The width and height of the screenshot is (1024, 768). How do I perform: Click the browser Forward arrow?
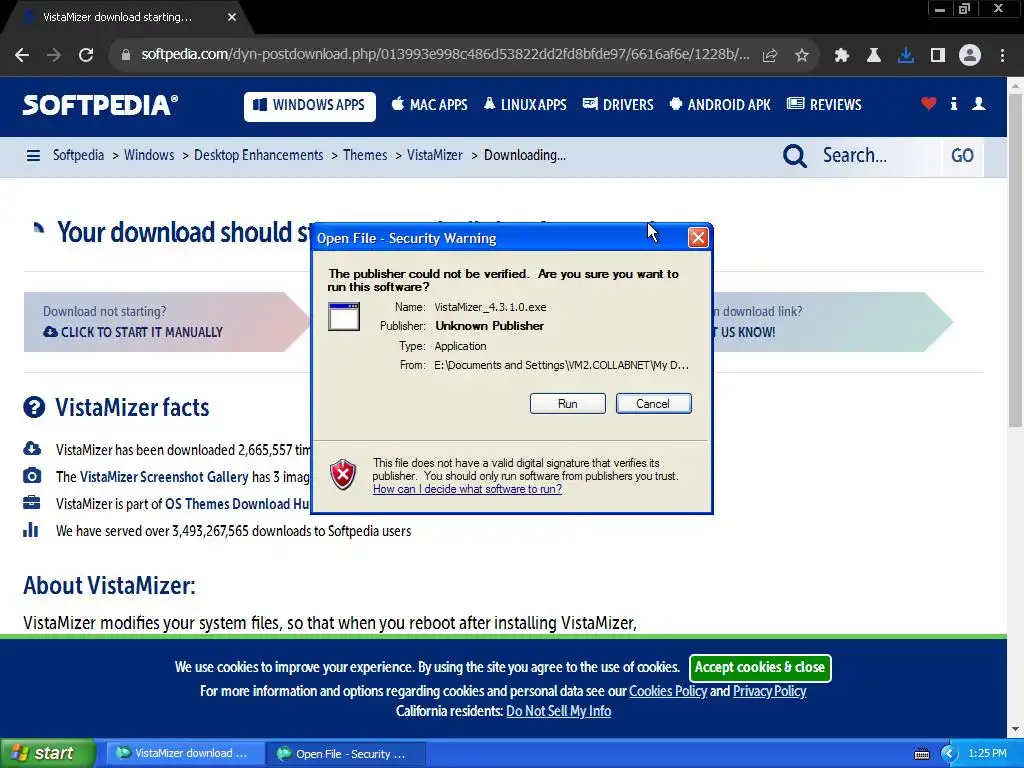point(54,55)
